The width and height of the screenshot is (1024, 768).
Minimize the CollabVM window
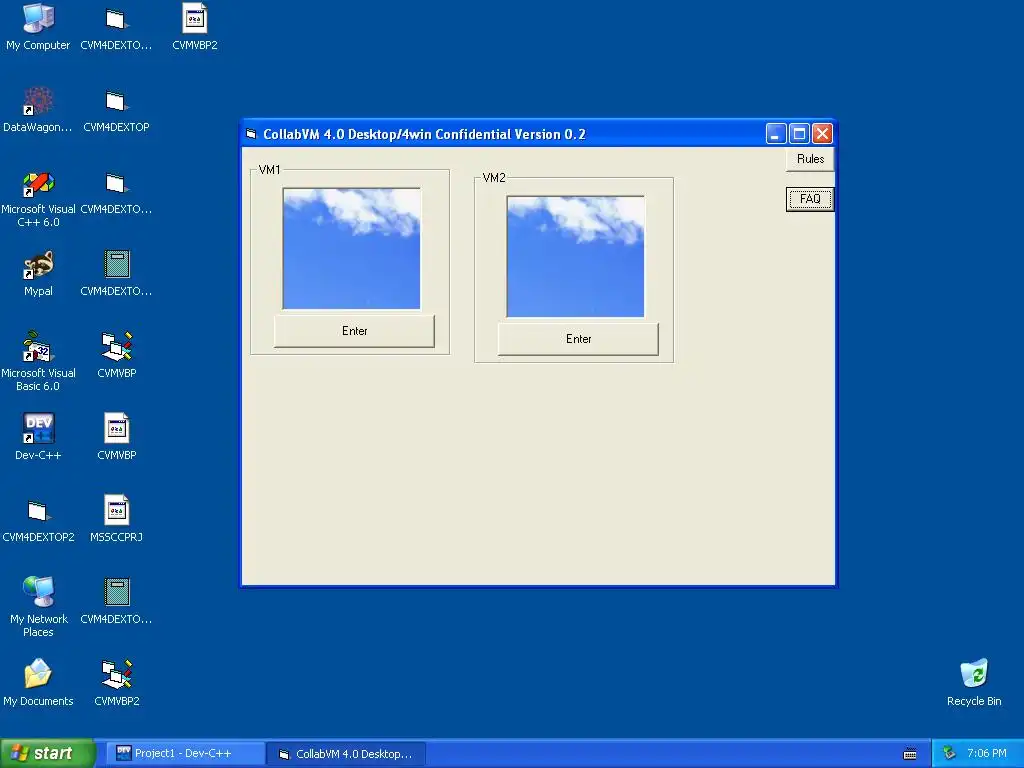coord(775,134)
